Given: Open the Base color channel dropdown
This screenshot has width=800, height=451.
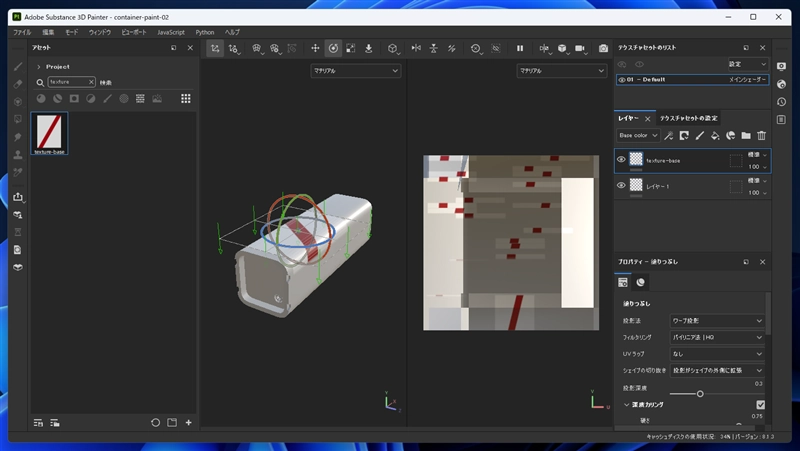Looking at the screenshot, I should [x=637, y=135].
